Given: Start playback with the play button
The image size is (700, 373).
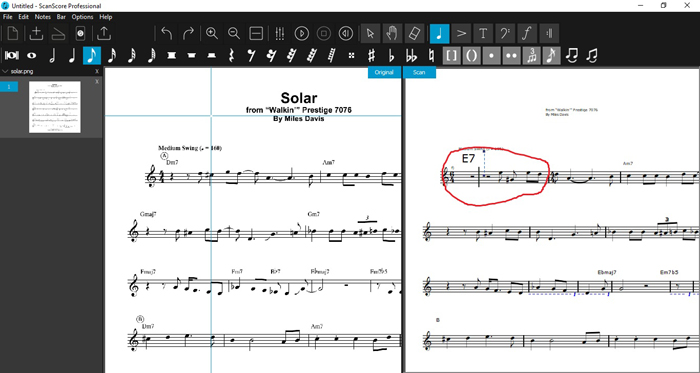Looking at the screenshot, I should 302,33.
